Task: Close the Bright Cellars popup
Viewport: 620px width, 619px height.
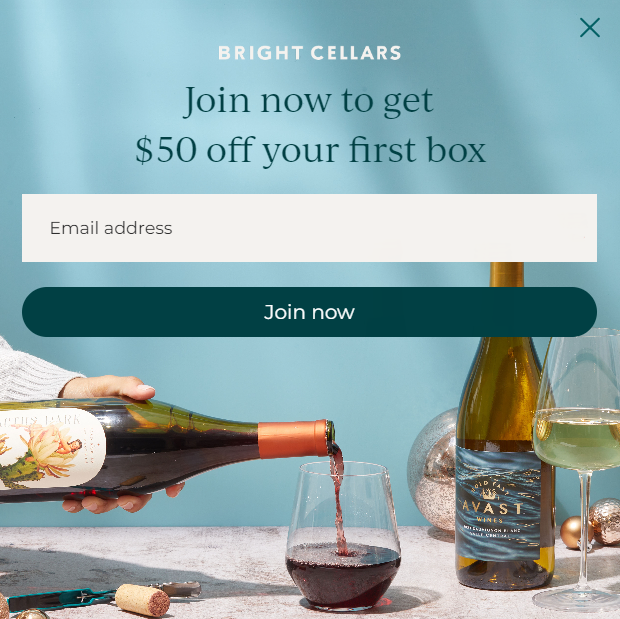Action: [590, 27]
